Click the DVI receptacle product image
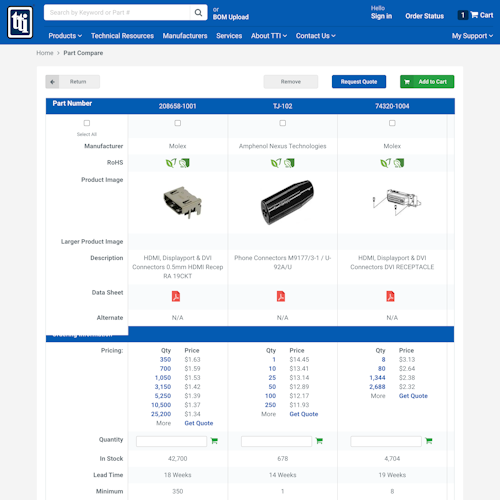The height and width of the screenshot is (500, 500). 397,202
